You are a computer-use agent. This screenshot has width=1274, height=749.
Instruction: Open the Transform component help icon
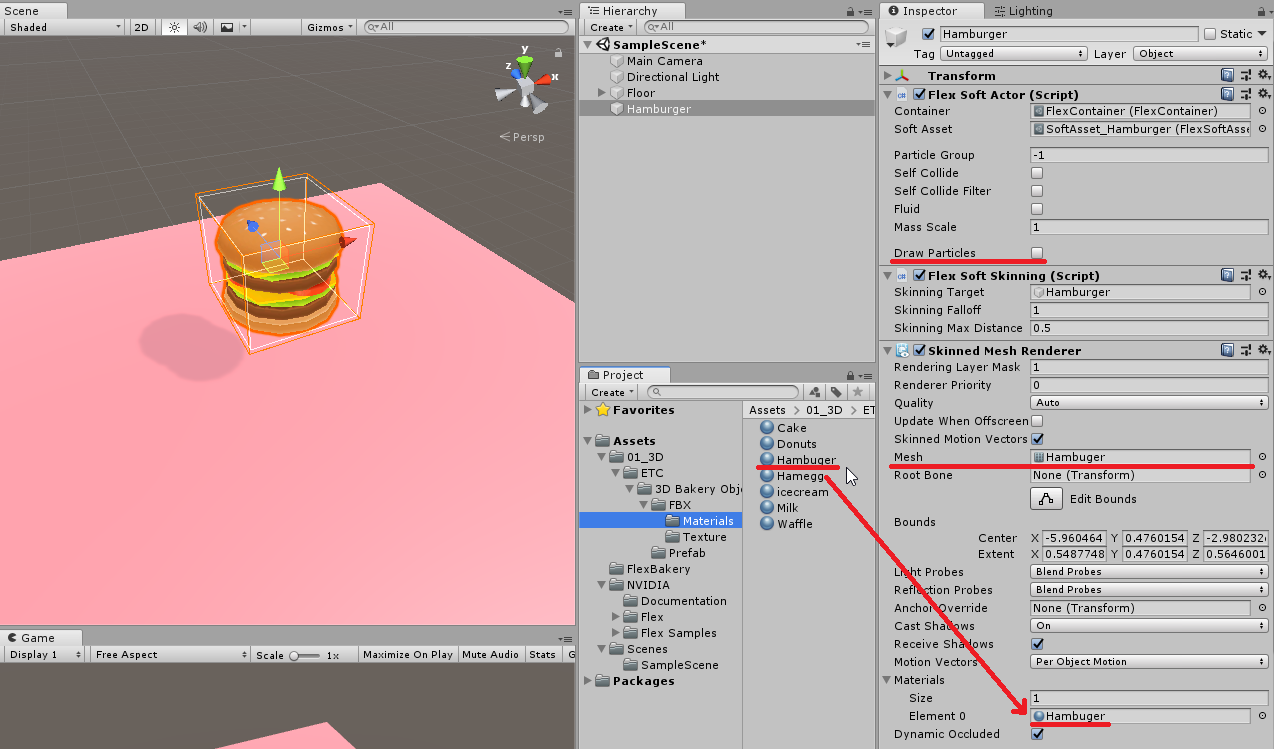pos(1229,75)
